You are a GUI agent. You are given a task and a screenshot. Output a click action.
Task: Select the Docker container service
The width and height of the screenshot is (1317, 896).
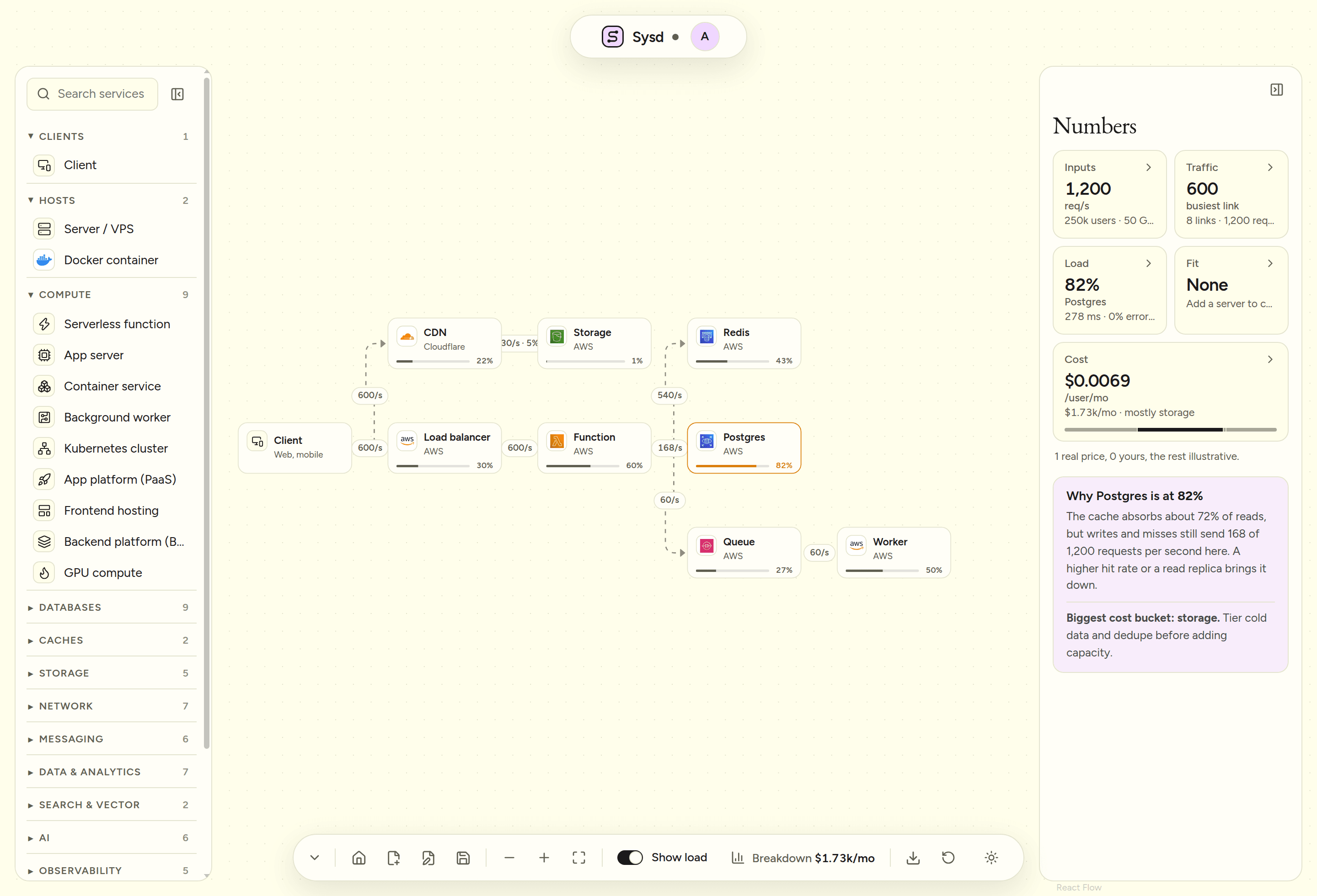coord(112,260)
